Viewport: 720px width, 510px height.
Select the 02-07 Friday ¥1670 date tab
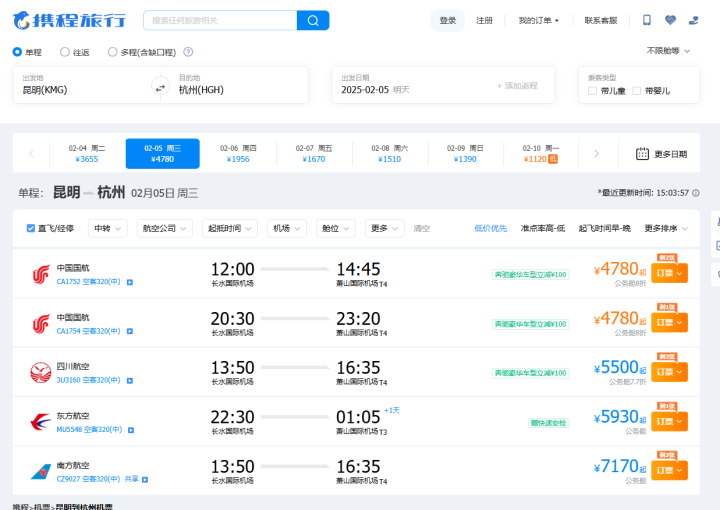[x=314, y=154]
